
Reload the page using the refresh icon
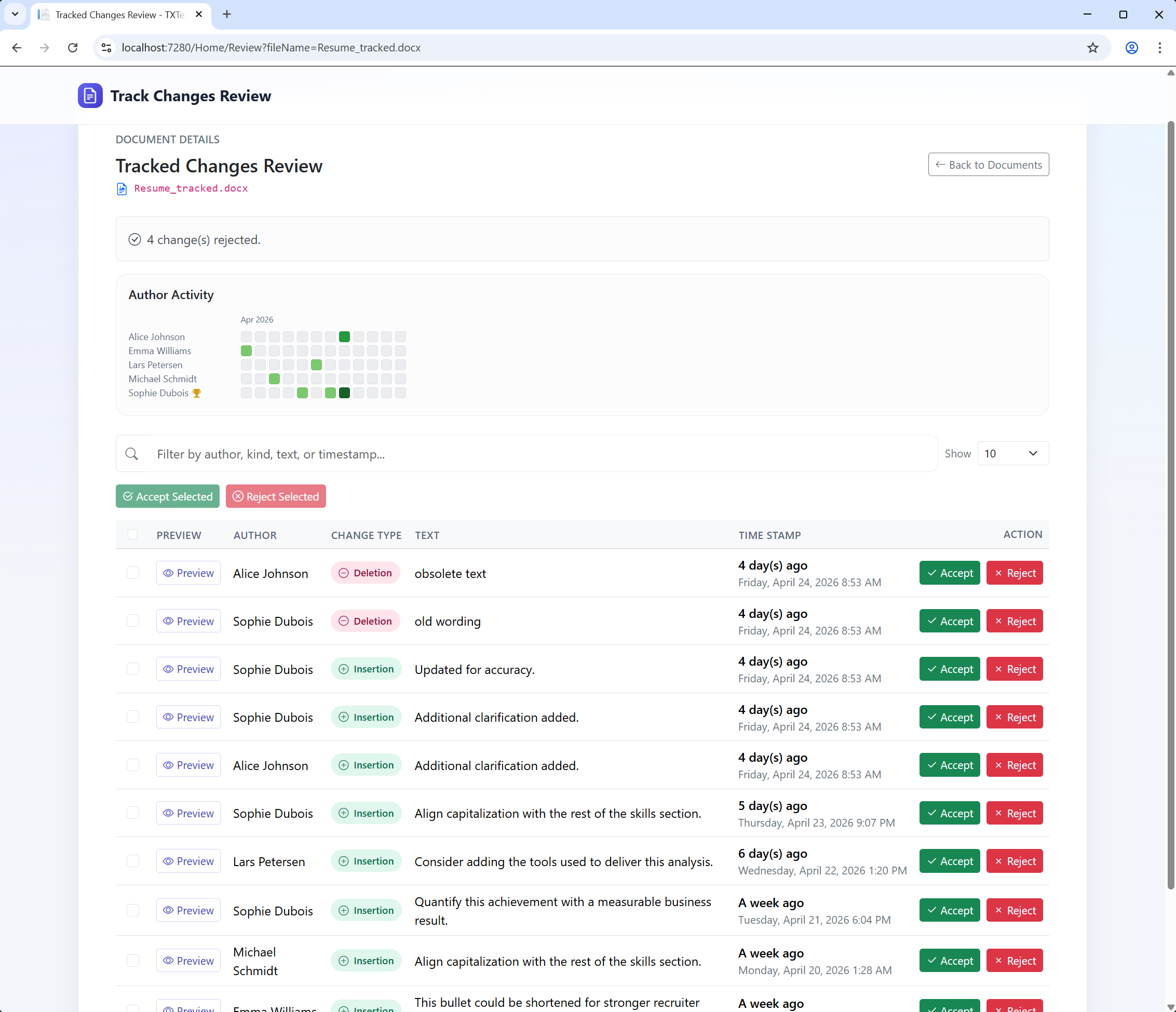[x=73, y=48]
